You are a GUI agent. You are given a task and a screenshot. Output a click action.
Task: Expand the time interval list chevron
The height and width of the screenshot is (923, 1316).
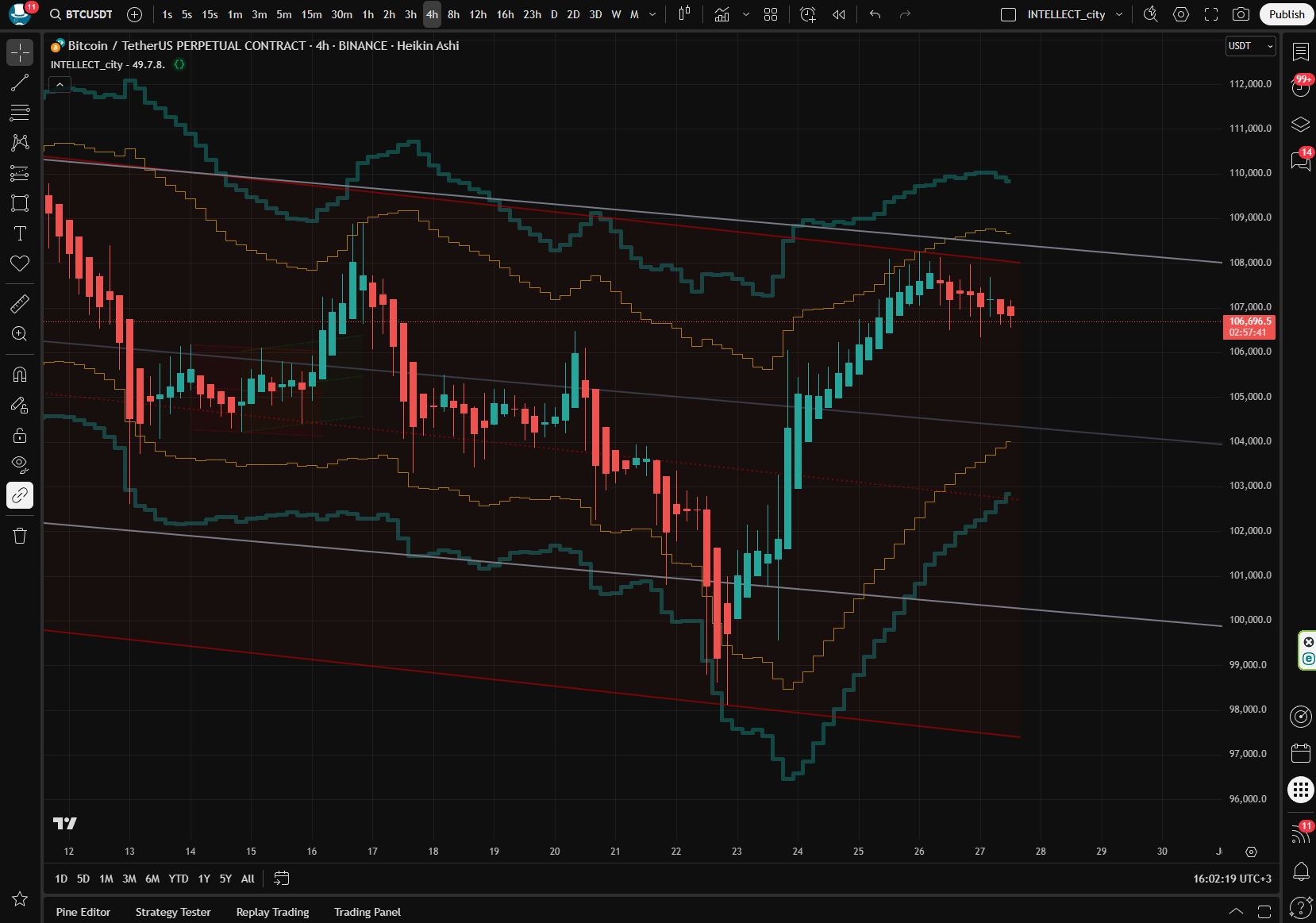coord(652,14)
